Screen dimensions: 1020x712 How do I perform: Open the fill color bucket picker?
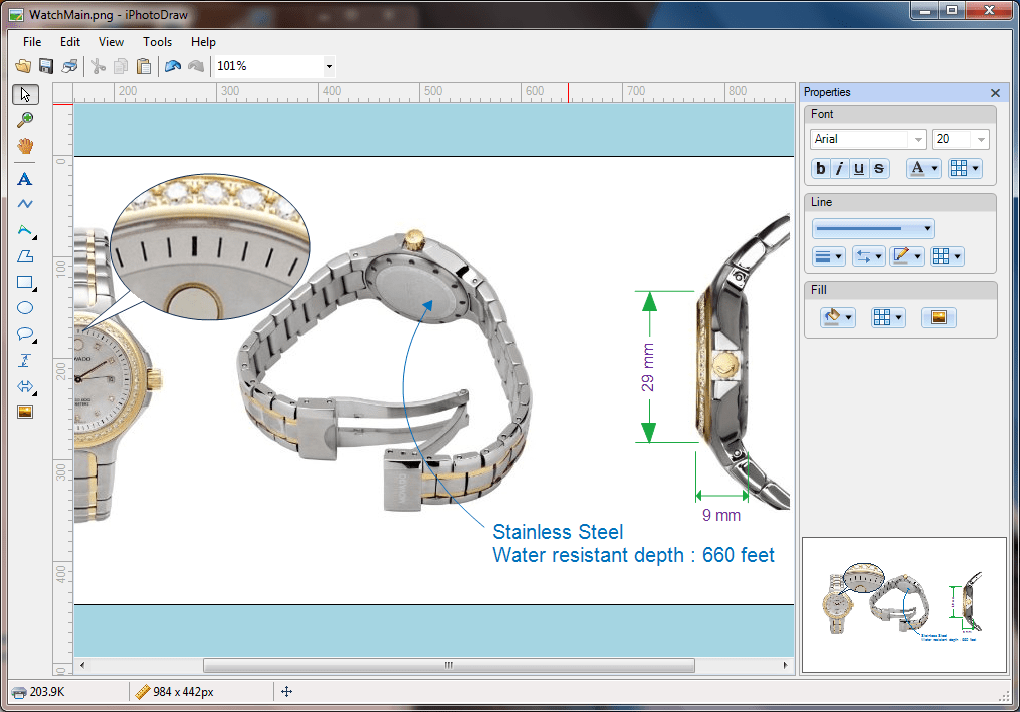point(837,317)
